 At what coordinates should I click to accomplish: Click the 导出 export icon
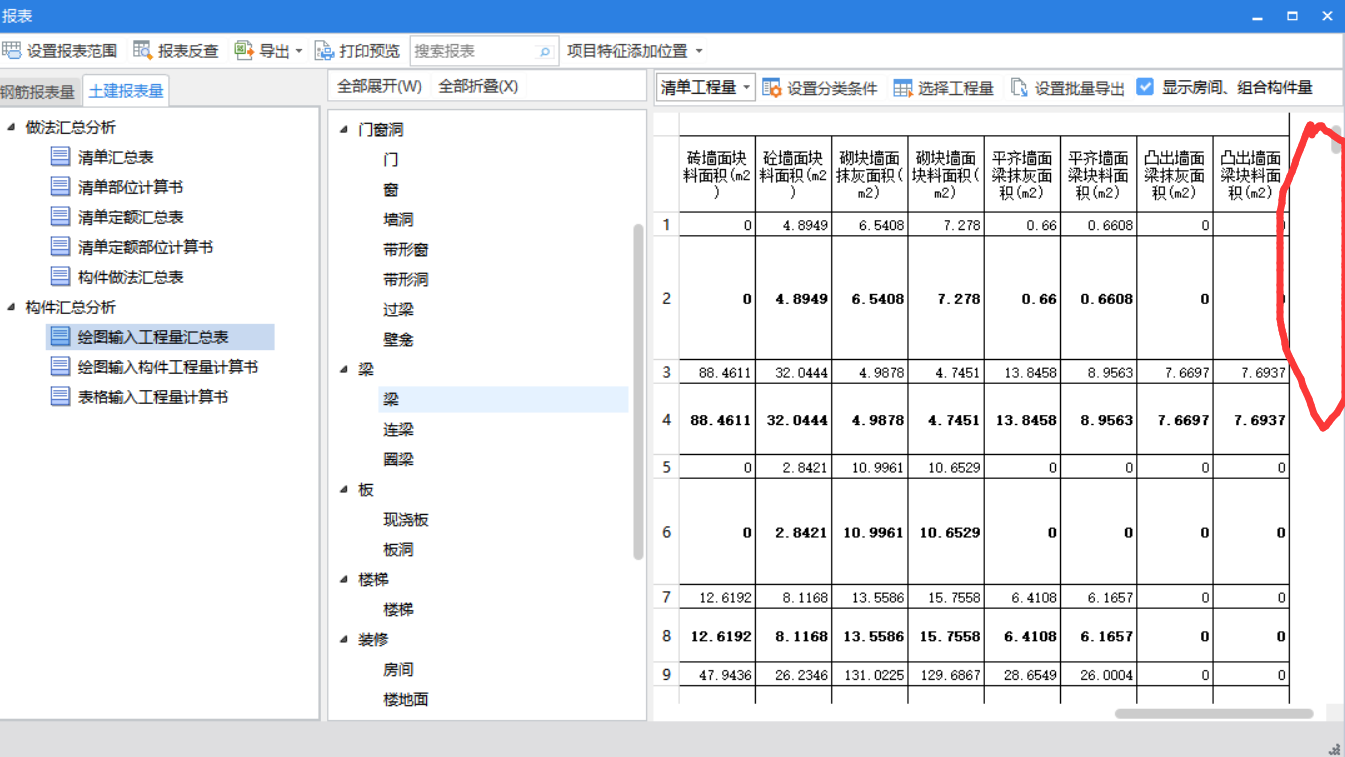point(244,50)
